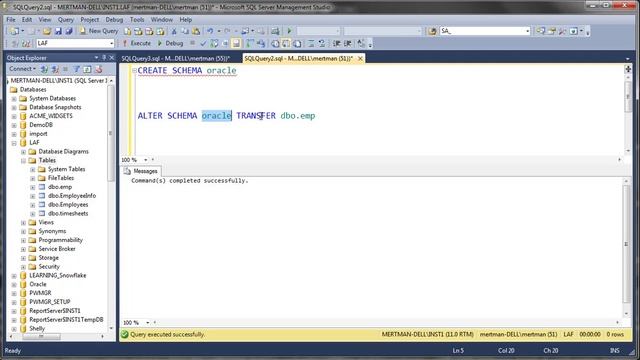Screen dimensions: 640x360
Task: Expand the System Databases node
Action: [x=14, y=98]
